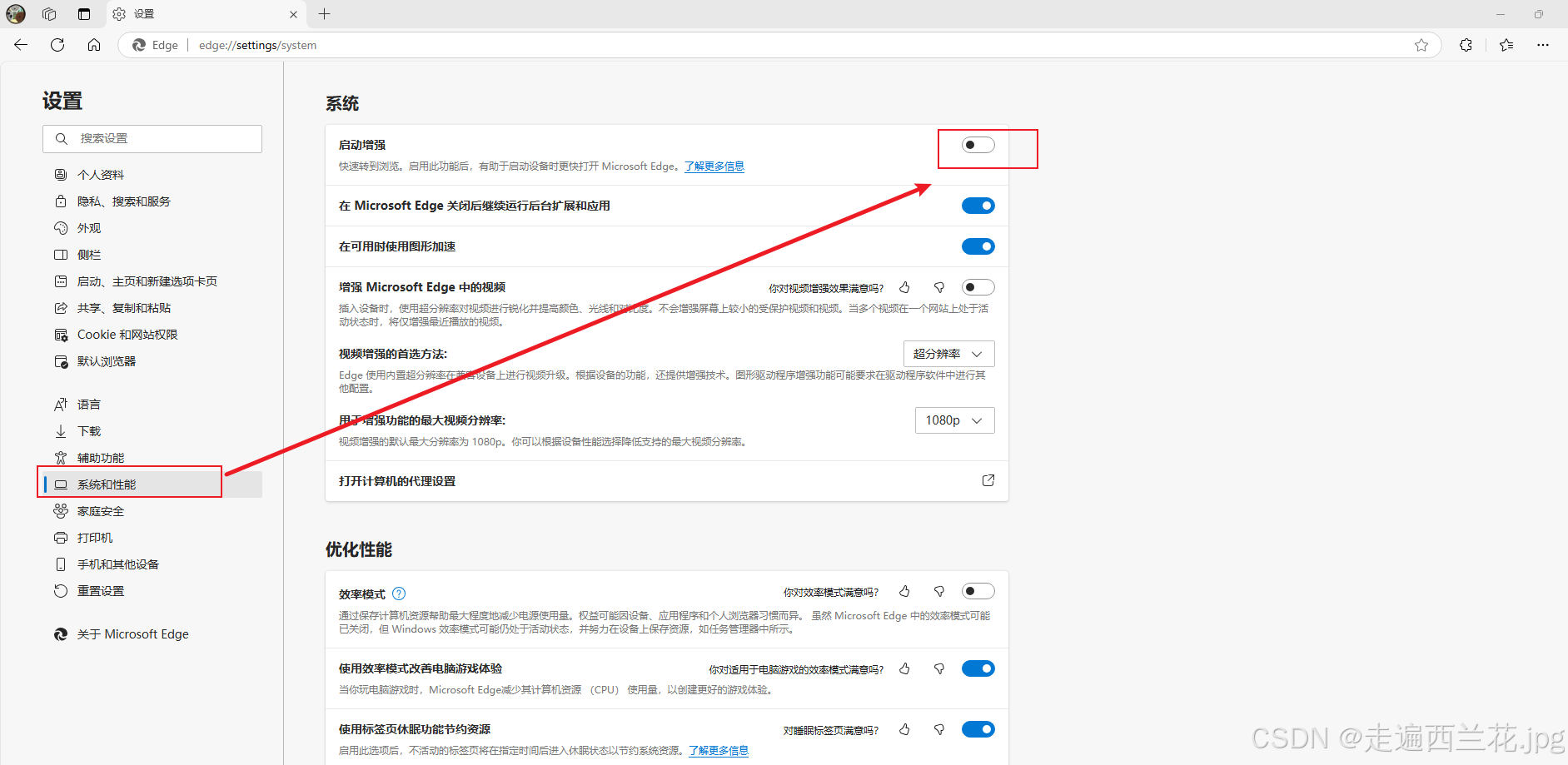Click 了解更多信息 under 启动增强

[x=714, y=166]
